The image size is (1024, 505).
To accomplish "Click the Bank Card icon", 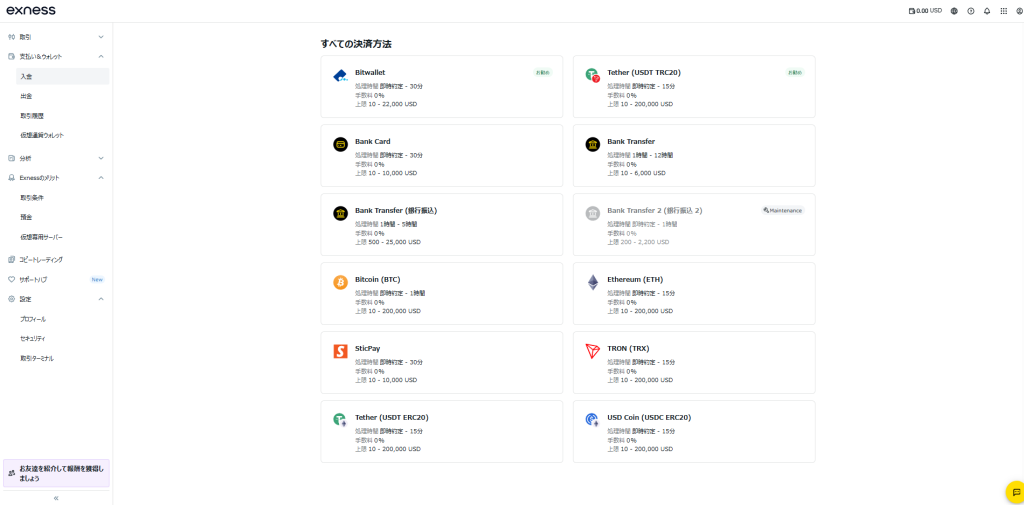I will point(340,144).
